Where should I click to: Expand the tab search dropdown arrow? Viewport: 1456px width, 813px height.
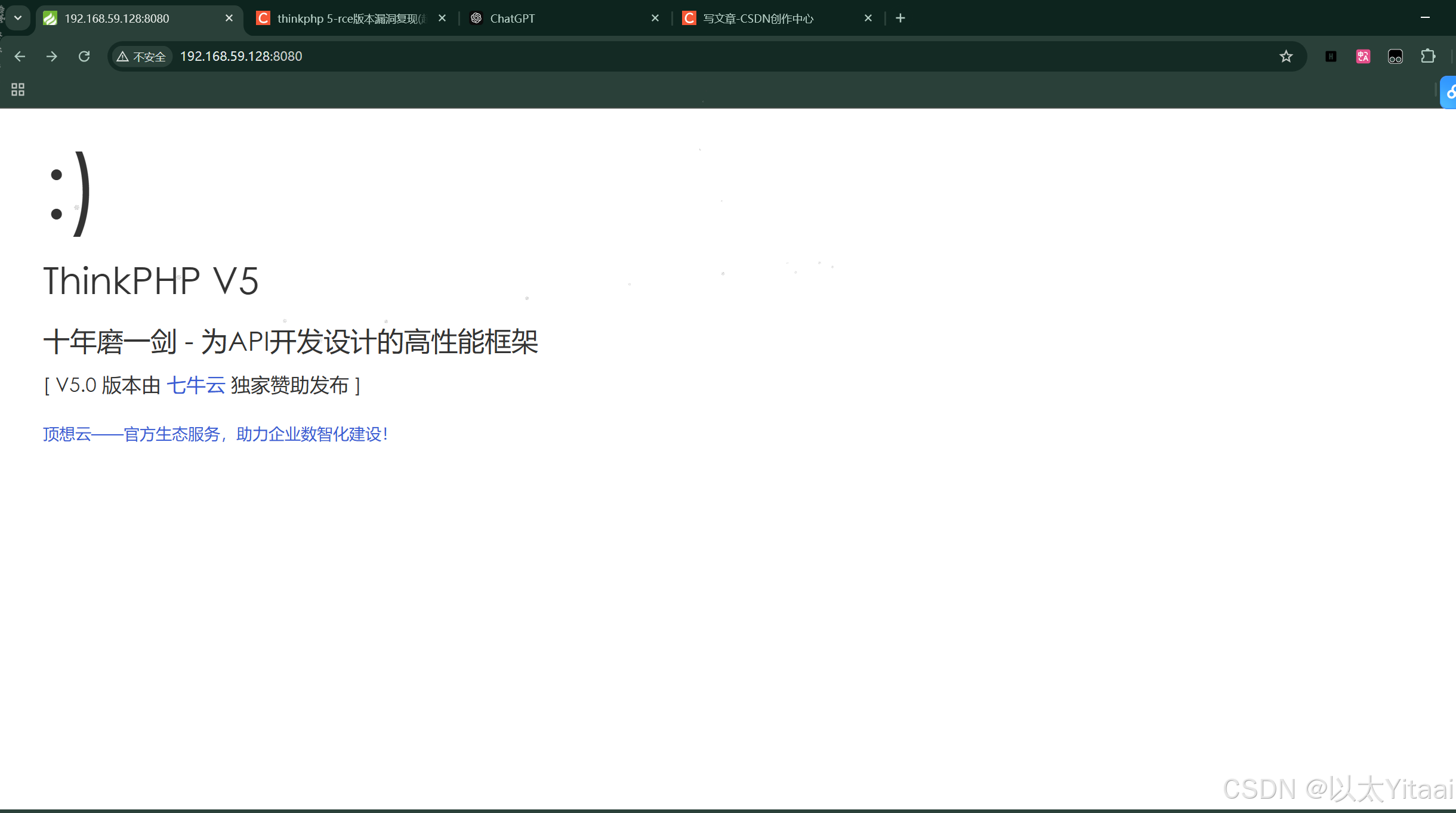pyautogui.click(x=18, y=18)
